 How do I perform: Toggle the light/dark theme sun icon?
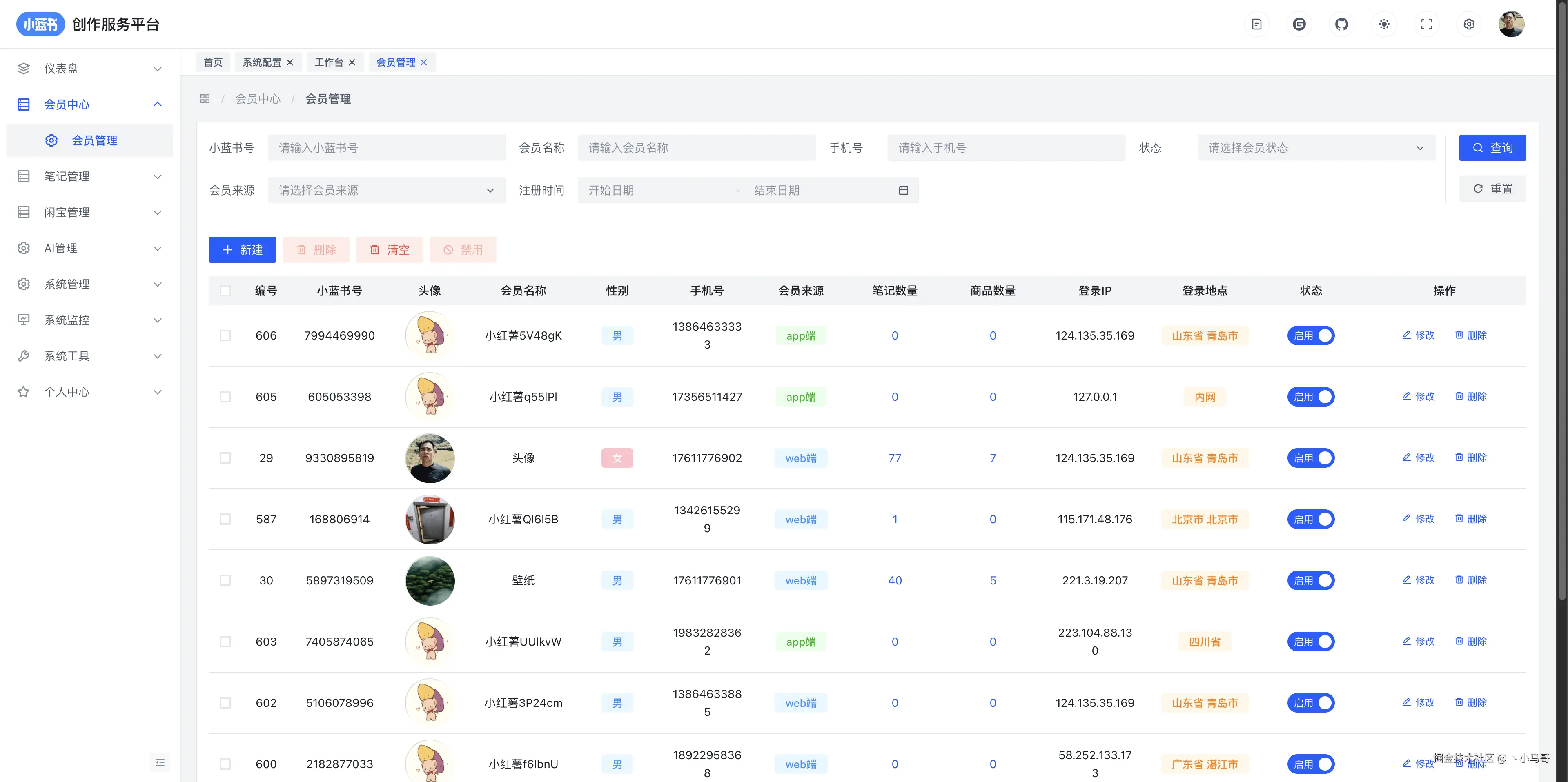point(1383,24)
